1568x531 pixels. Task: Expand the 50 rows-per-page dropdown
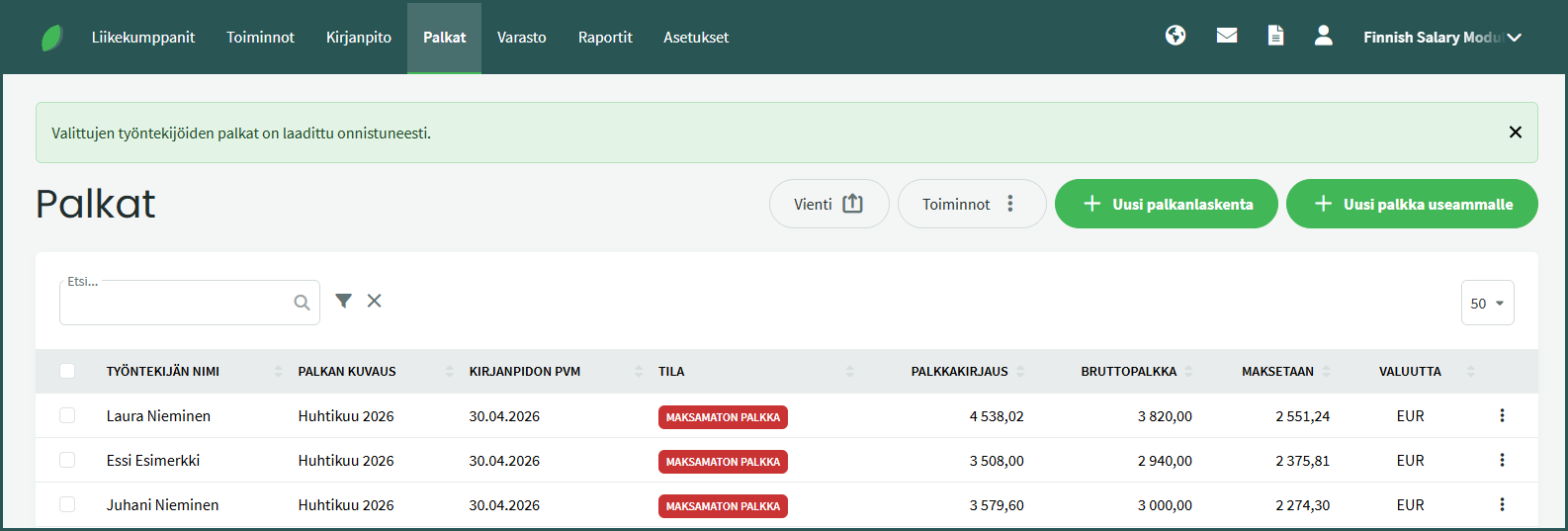click(x=1487, y=304)
